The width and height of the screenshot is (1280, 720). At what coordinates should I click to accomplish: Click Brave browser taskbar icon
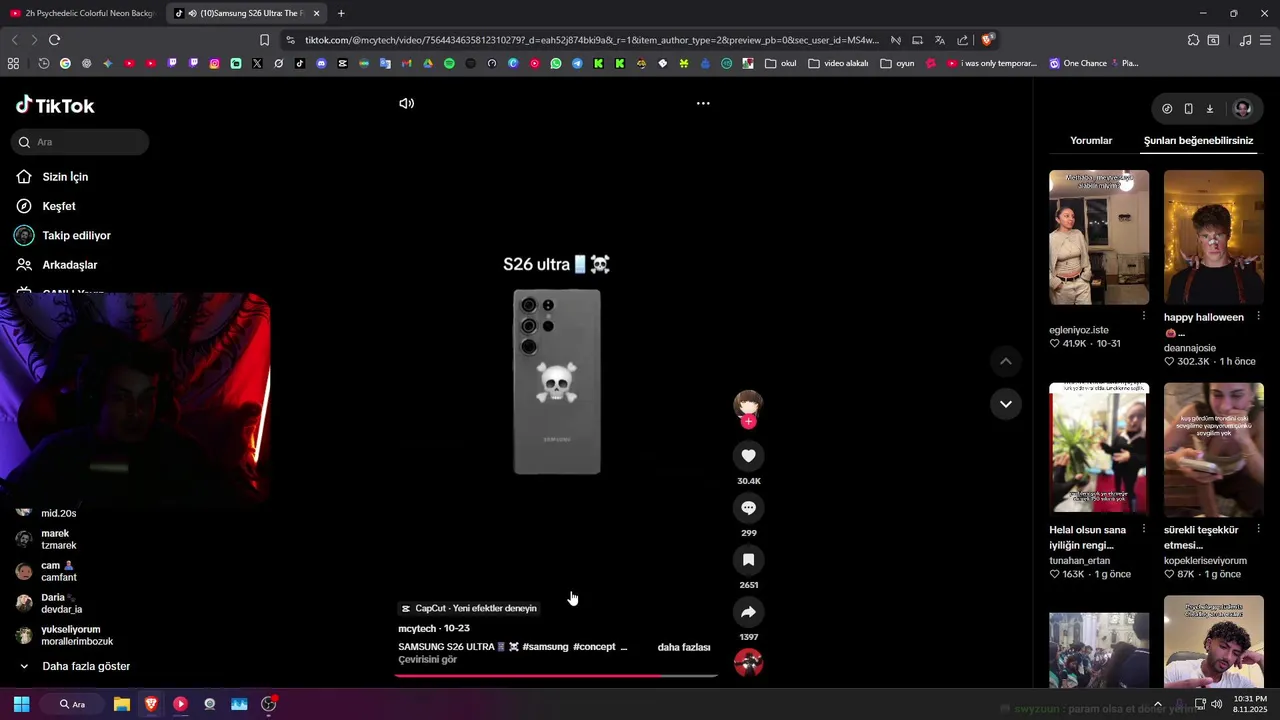pos(151,704)
